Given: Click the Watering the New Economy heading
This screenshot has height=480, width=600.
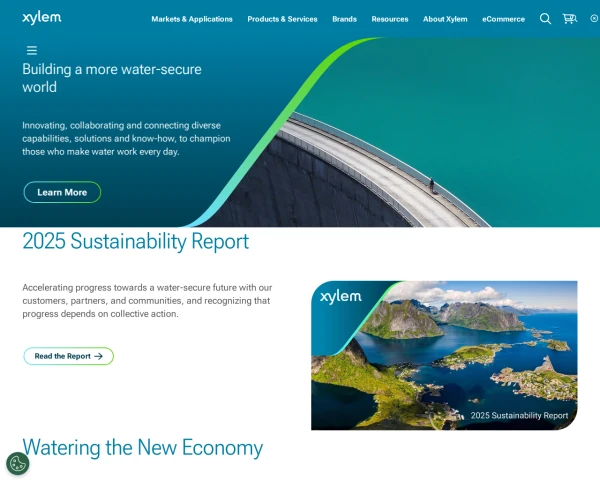Looking at the screenshot, I should [x=143, y=448].
